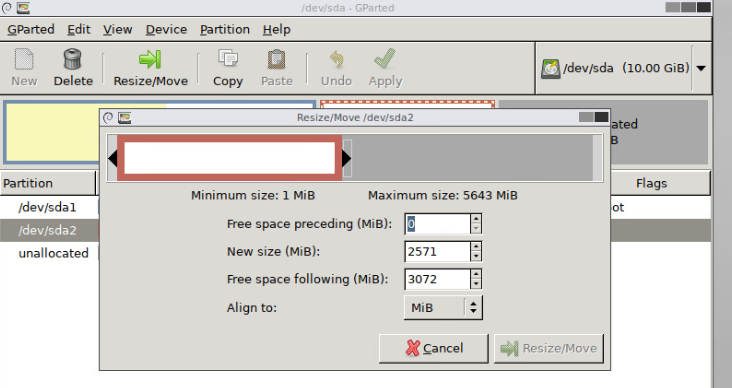
Task: Decrease Free space preceding value
Action: 476,229
